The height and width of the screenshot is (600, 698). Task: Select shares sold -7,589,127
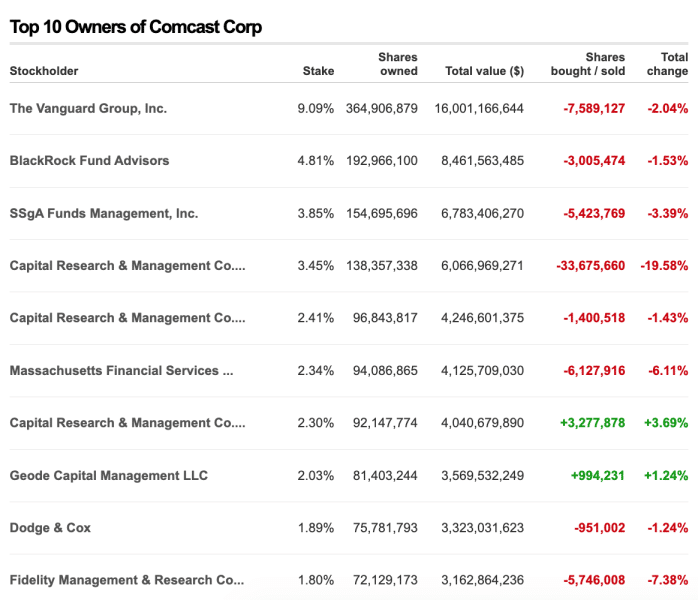pos(594,108)
